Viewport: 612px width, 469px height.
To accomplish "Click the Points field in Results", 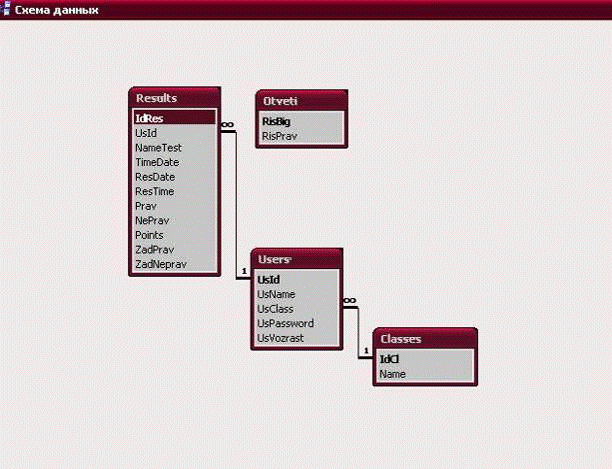I will [149, 235].
